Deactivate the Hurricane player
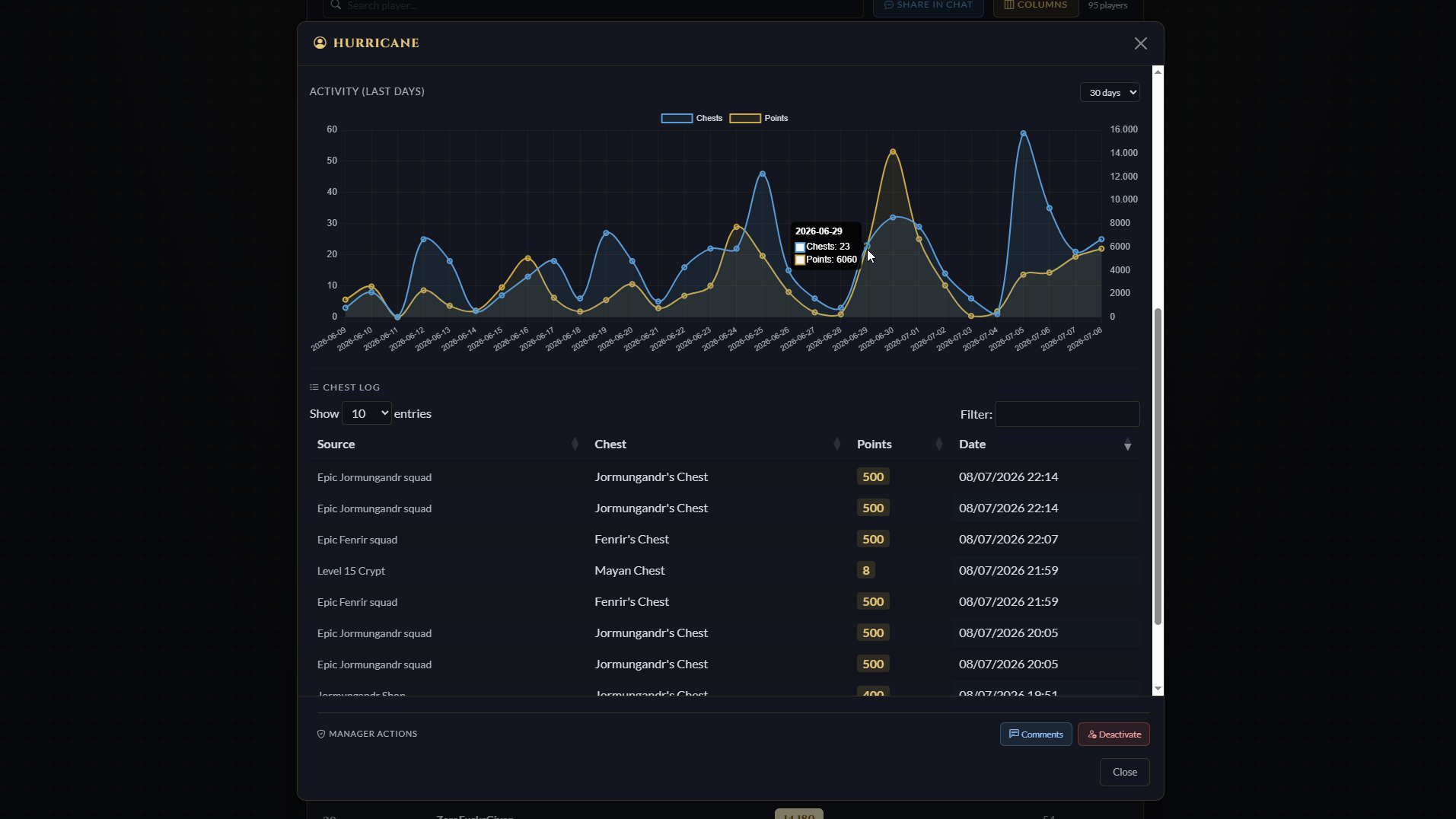Screen dimensions: 1456x819 [1114, 735]
